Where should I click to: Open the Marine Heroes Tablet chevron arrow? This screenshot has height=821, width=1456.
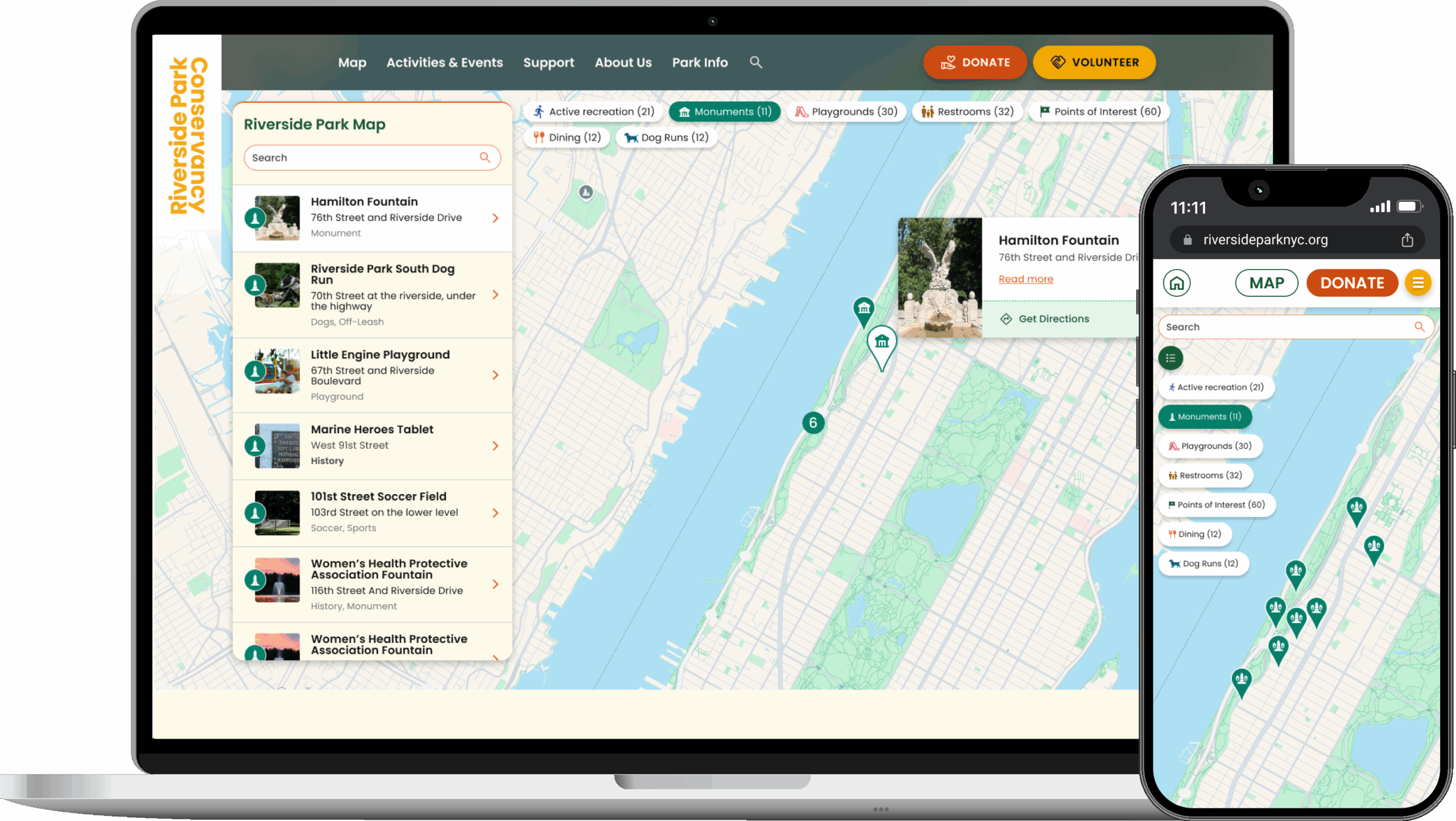pyautogui.click(x=495, y=446)
